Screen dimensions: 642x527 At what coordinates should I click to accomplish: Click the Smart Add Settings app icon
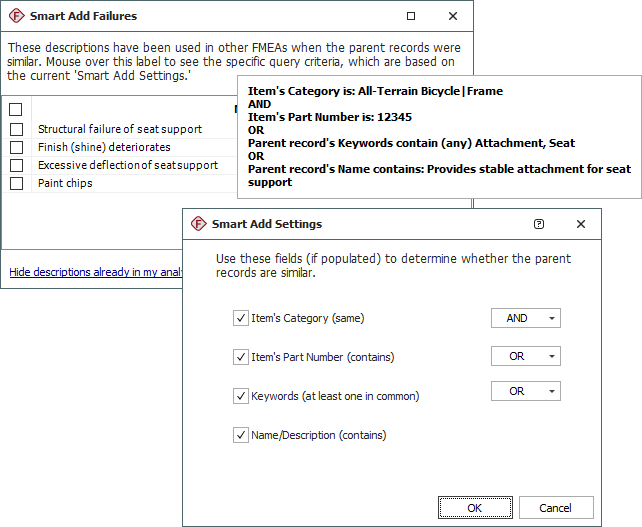click(198, 224)
